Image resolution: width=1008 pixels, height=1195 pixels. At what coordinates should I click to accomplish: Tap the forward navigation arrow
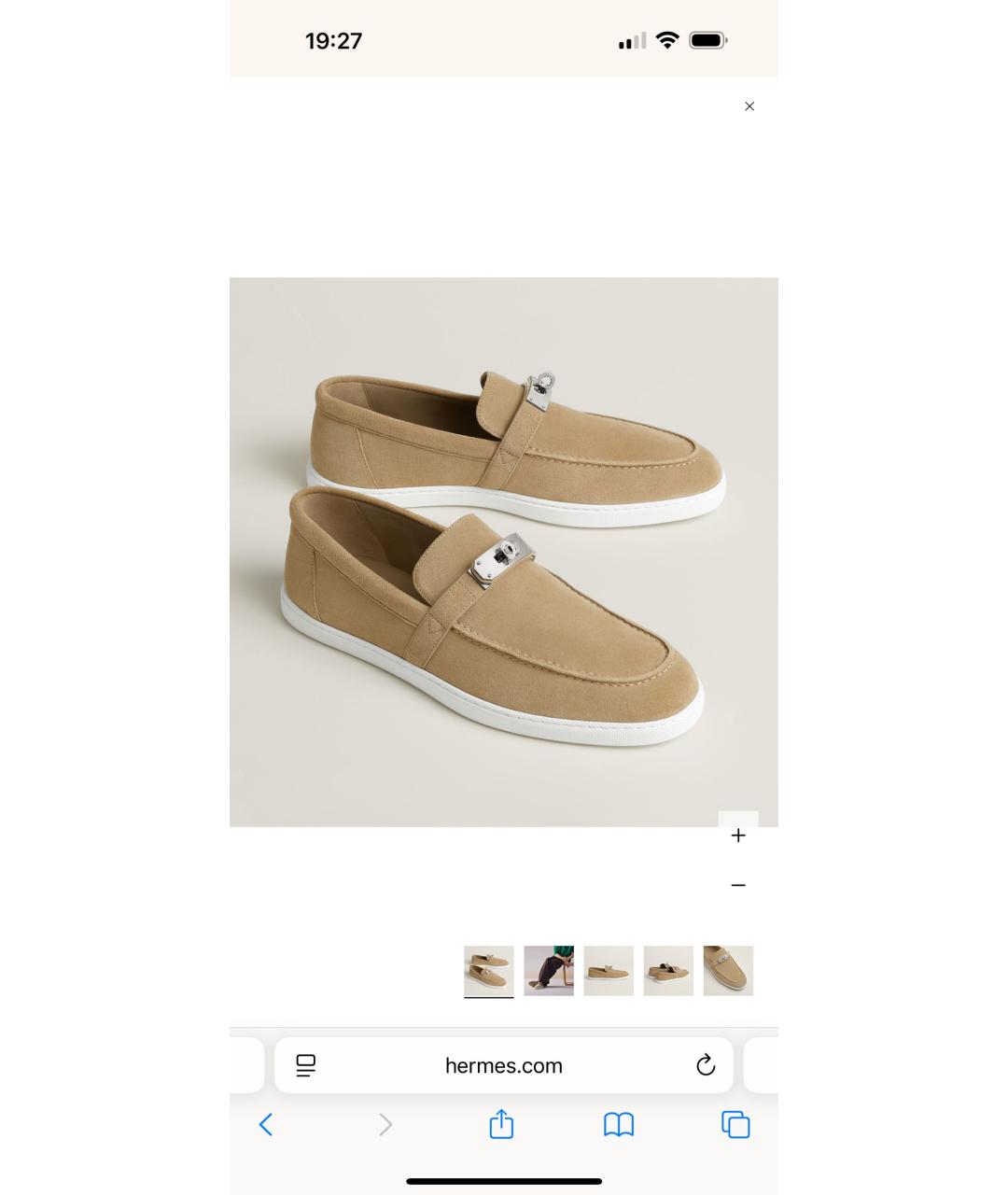pyautogui.click(x=385, y=1125)
